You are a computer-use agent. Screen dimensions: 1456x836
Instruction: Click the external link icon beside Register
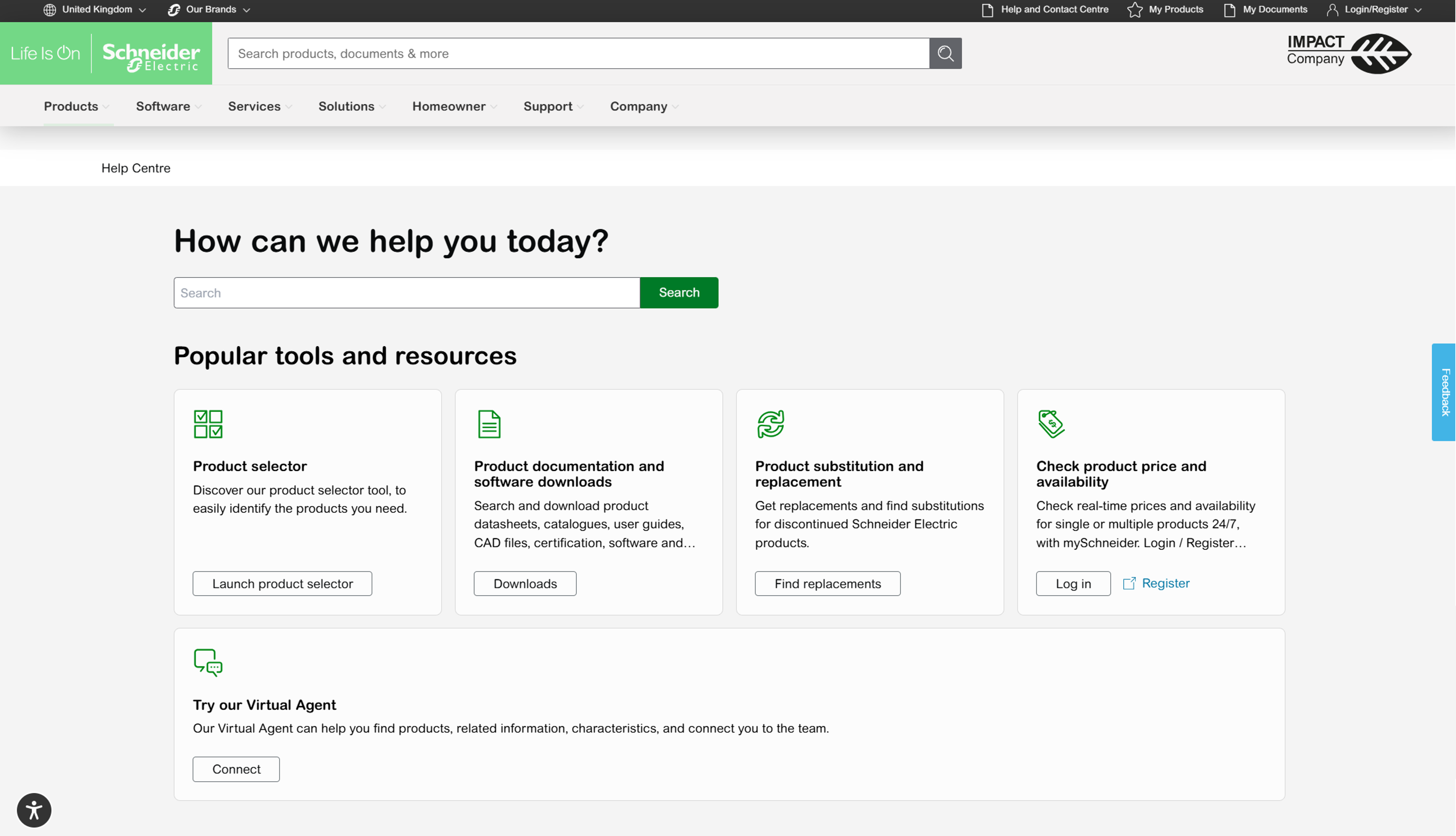pos(1129,583)
